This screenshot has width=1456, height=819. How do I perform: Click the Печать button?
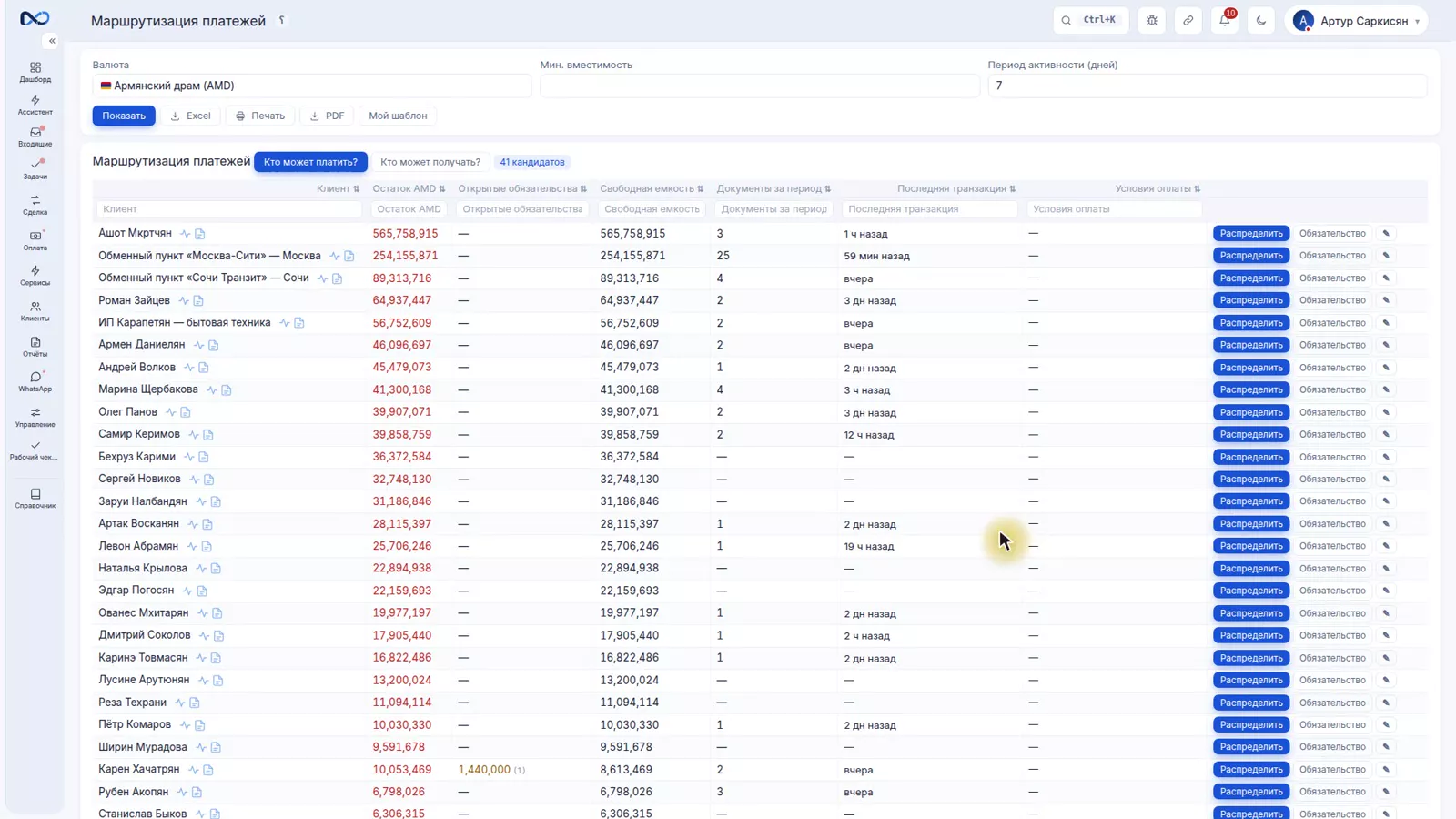(260, 116)
